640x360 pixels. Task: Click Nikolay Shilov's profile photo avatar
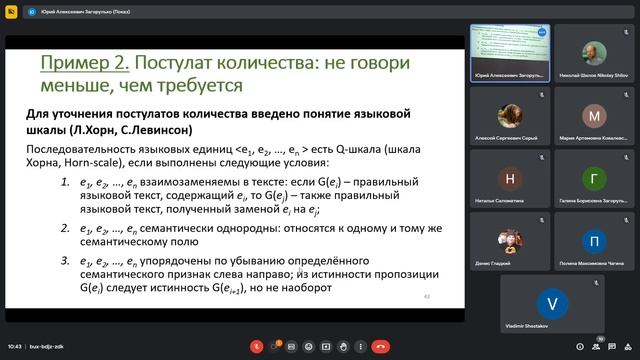(x=594, y=53)
